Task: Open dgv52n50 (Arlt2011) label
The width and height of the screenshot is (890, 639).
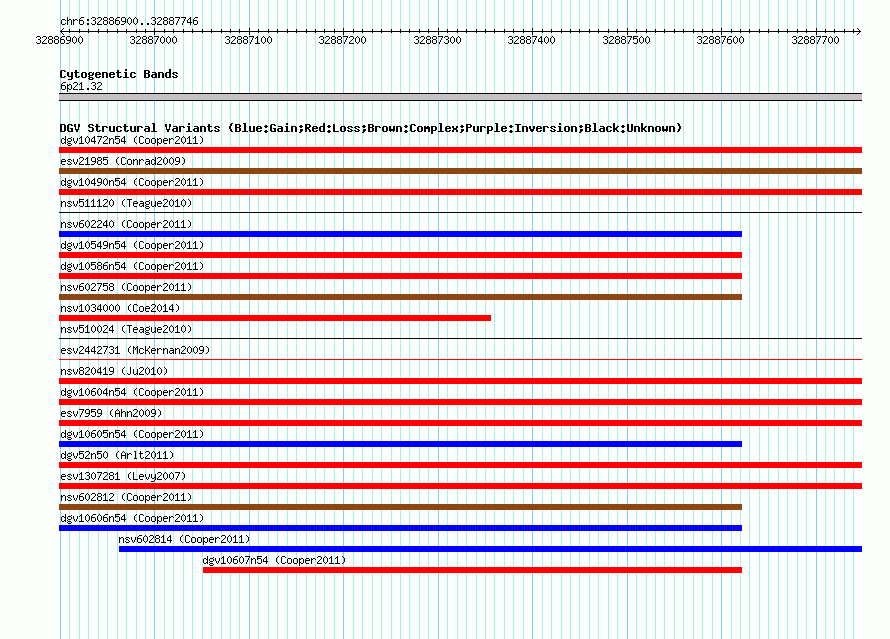Action: click(x=117, y=455)
